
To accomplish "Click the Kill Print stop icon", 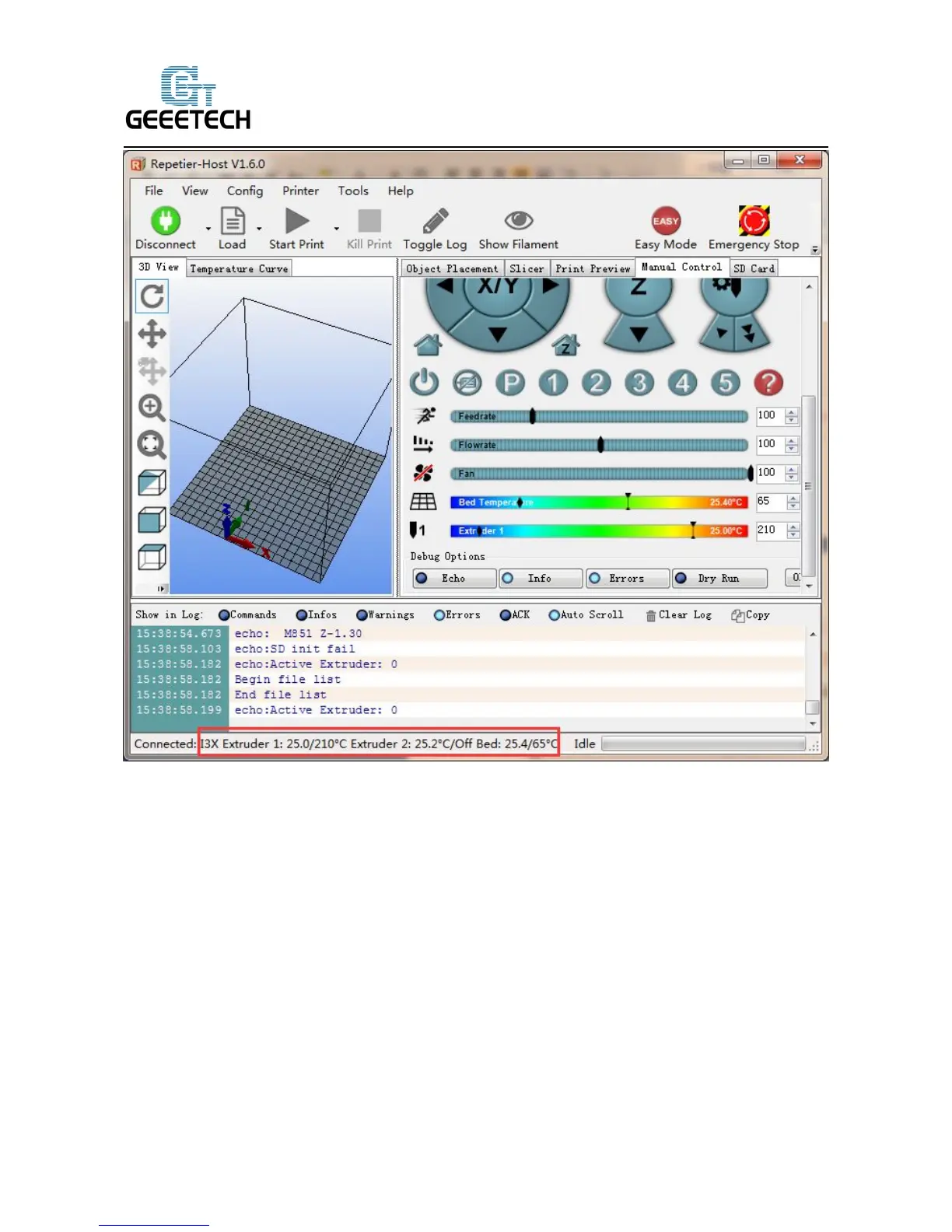I will click(369, 221).
